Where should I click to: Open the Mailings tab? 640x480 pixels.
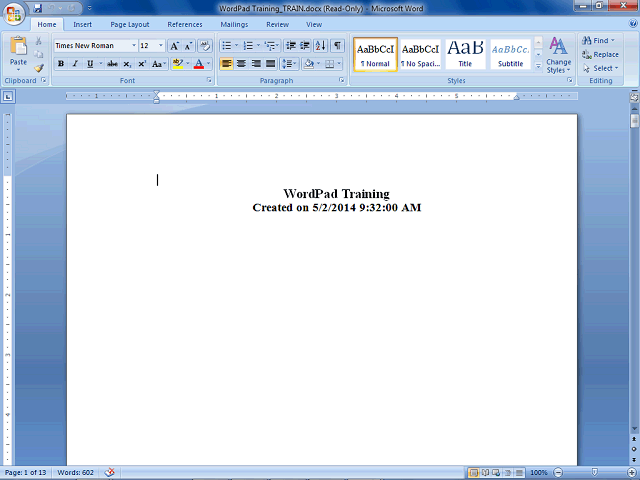click(234, 24)
